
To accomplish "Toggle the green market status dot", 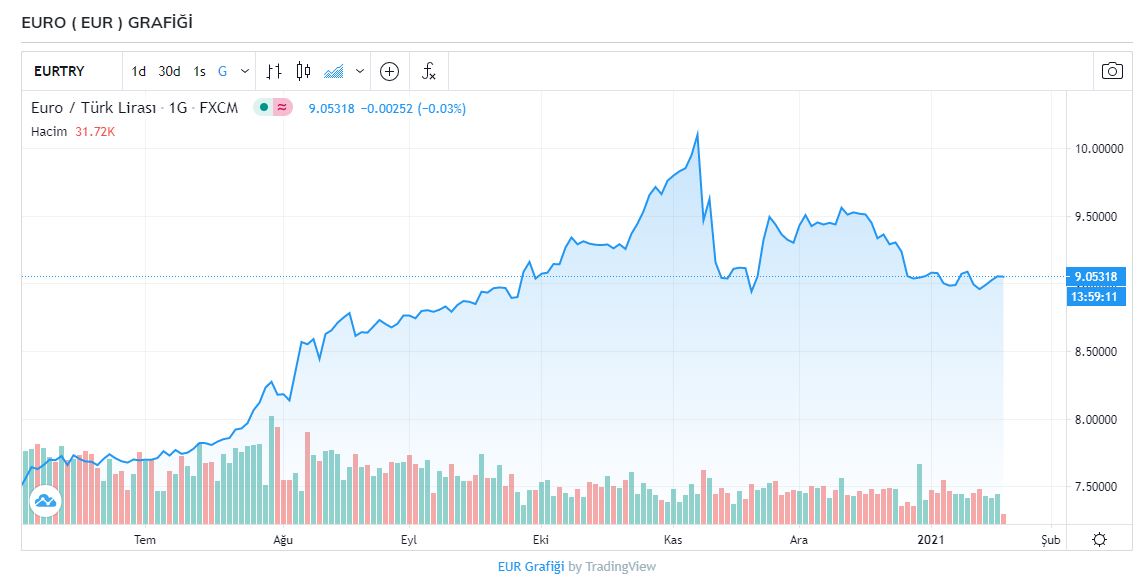I will click(x=263, y=107).
